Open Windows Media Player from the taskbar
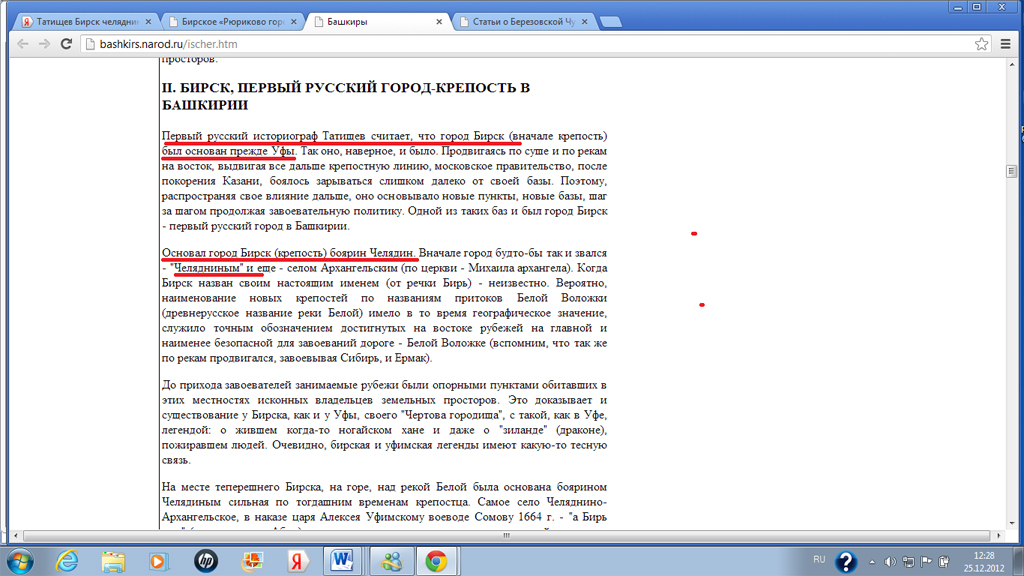Viewport: 1024px width, 576px height. click(158, 561)
